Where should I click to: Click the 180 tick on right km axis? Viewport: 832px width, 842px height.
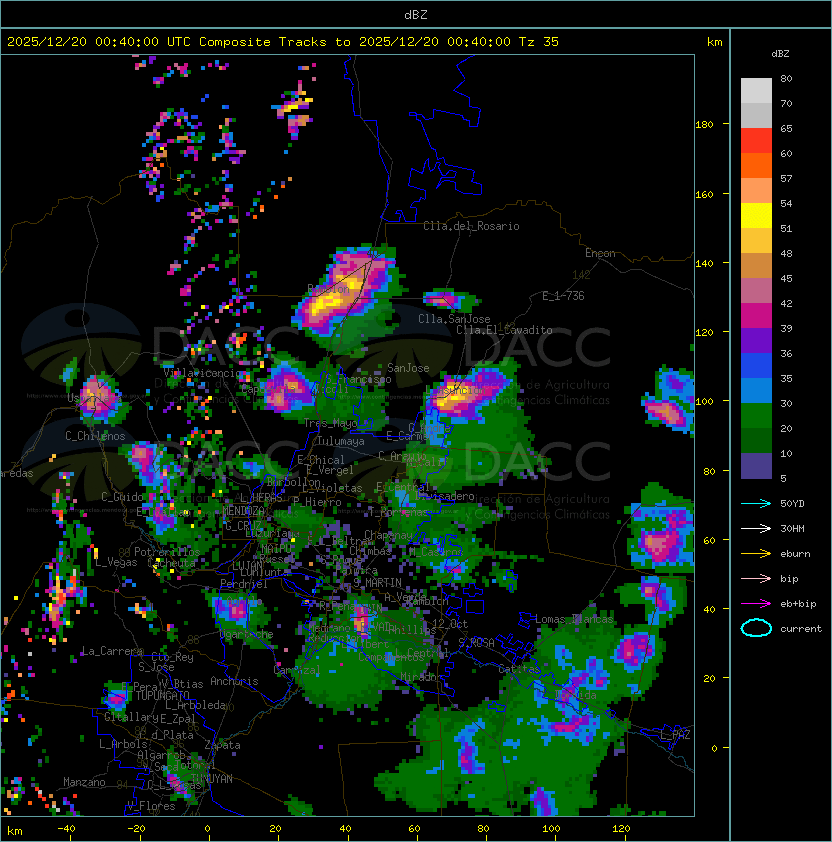tap(704, 125)
